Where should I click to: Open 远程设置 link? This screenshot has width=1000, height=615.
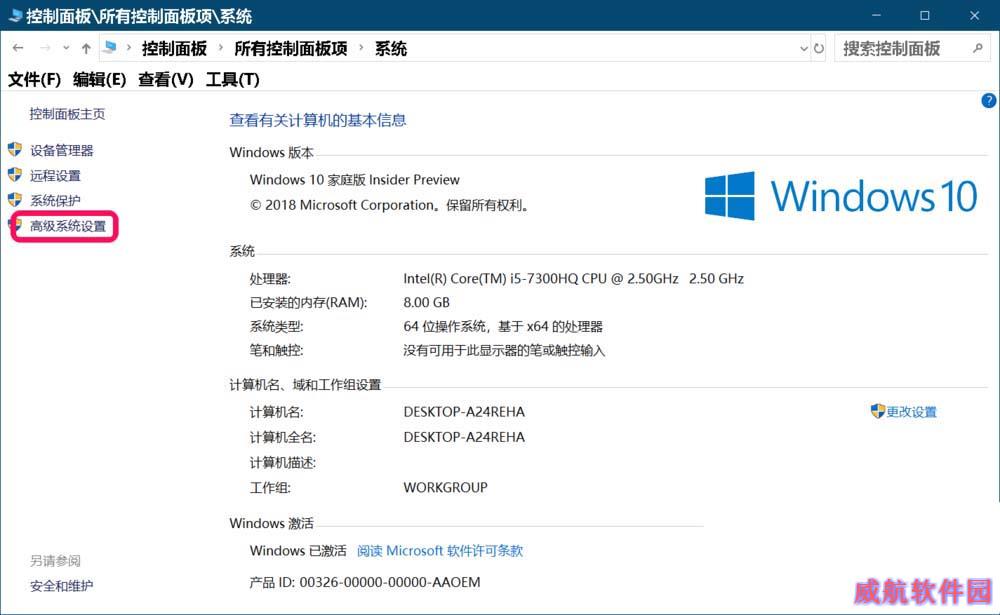(x=55, y=175)
